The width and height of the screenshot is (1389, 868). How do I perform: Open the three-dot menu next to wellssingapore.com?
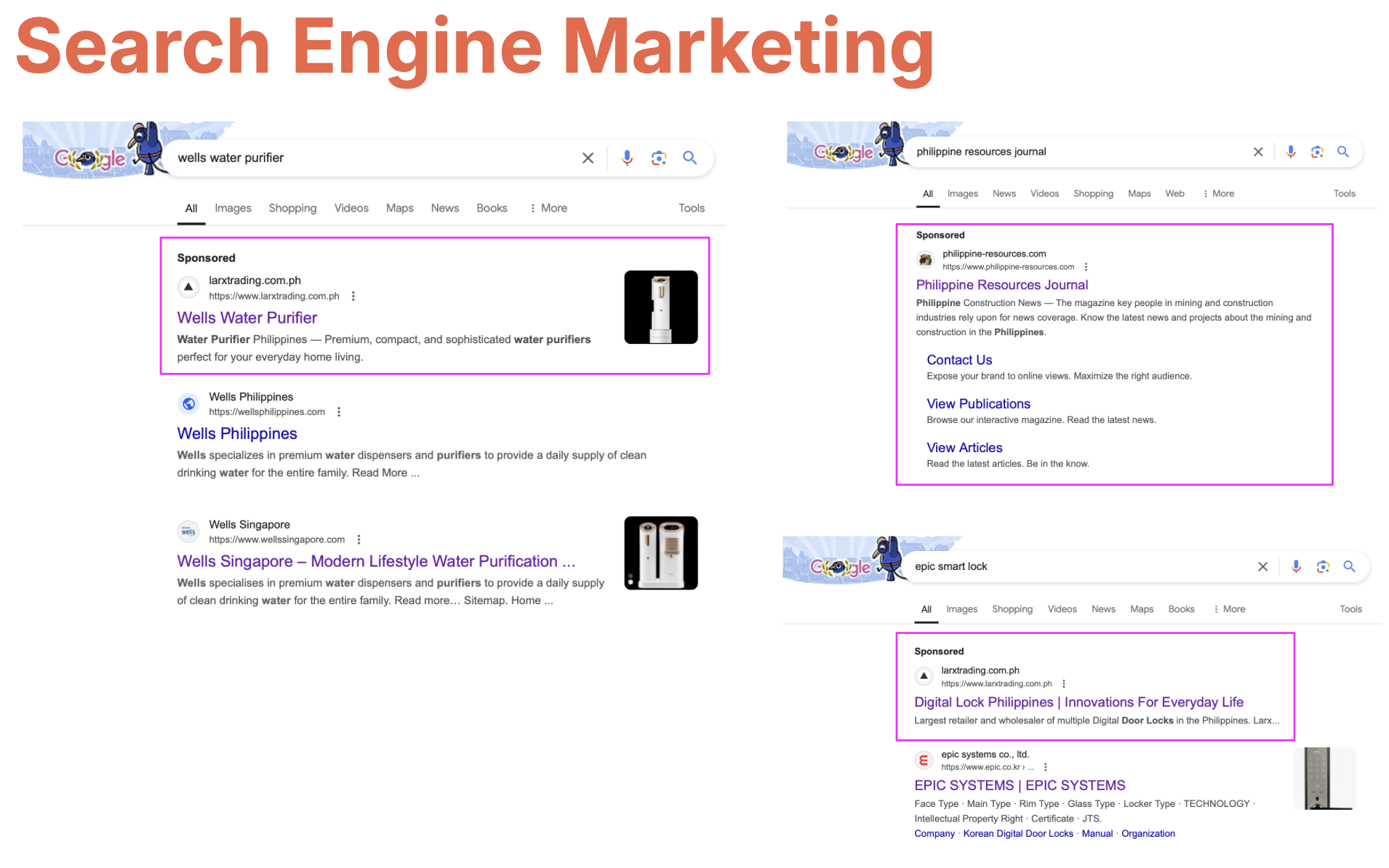tap(359, 539)
